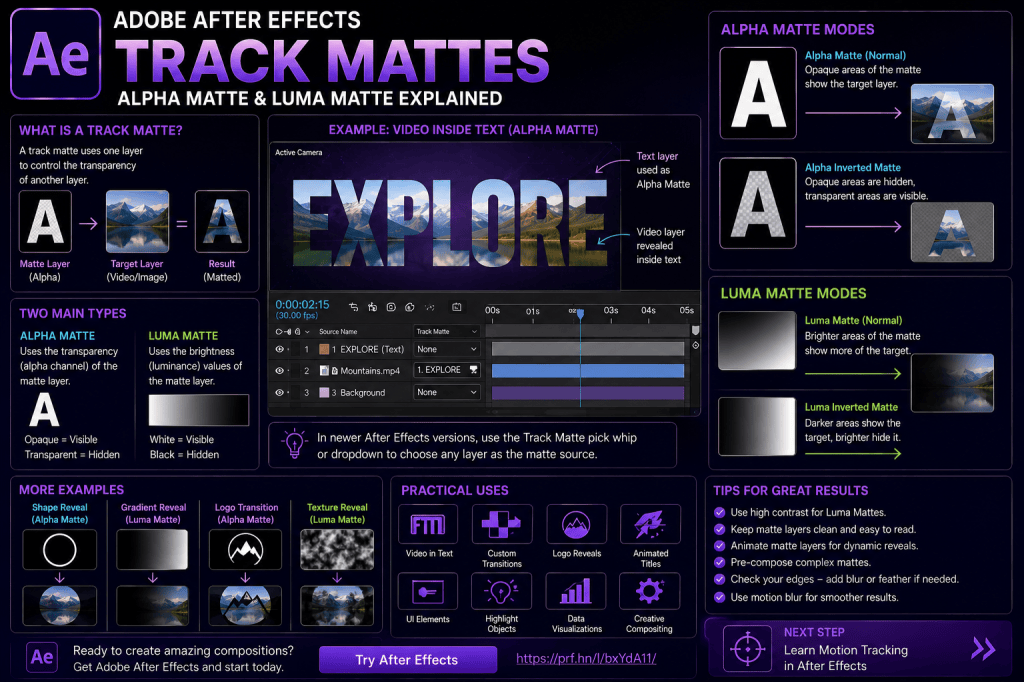Click the Matte Layer (Alpha) A thumbnail
This screenshot has width=1024, height=682.
45,221
